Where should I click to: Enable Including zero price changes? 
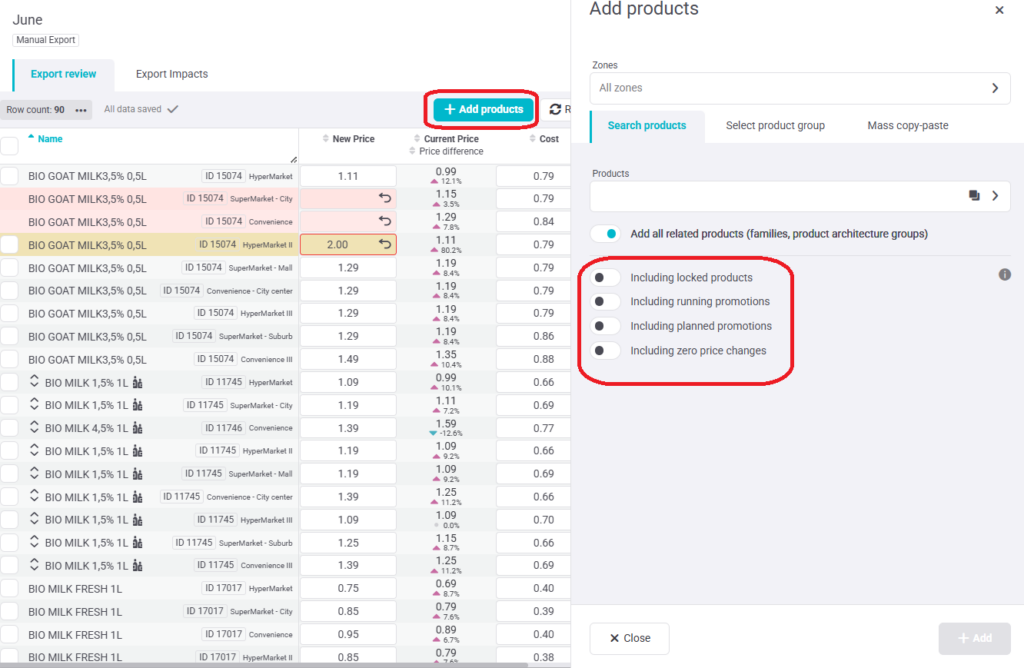pyautogui.click(x=605, y=351)
